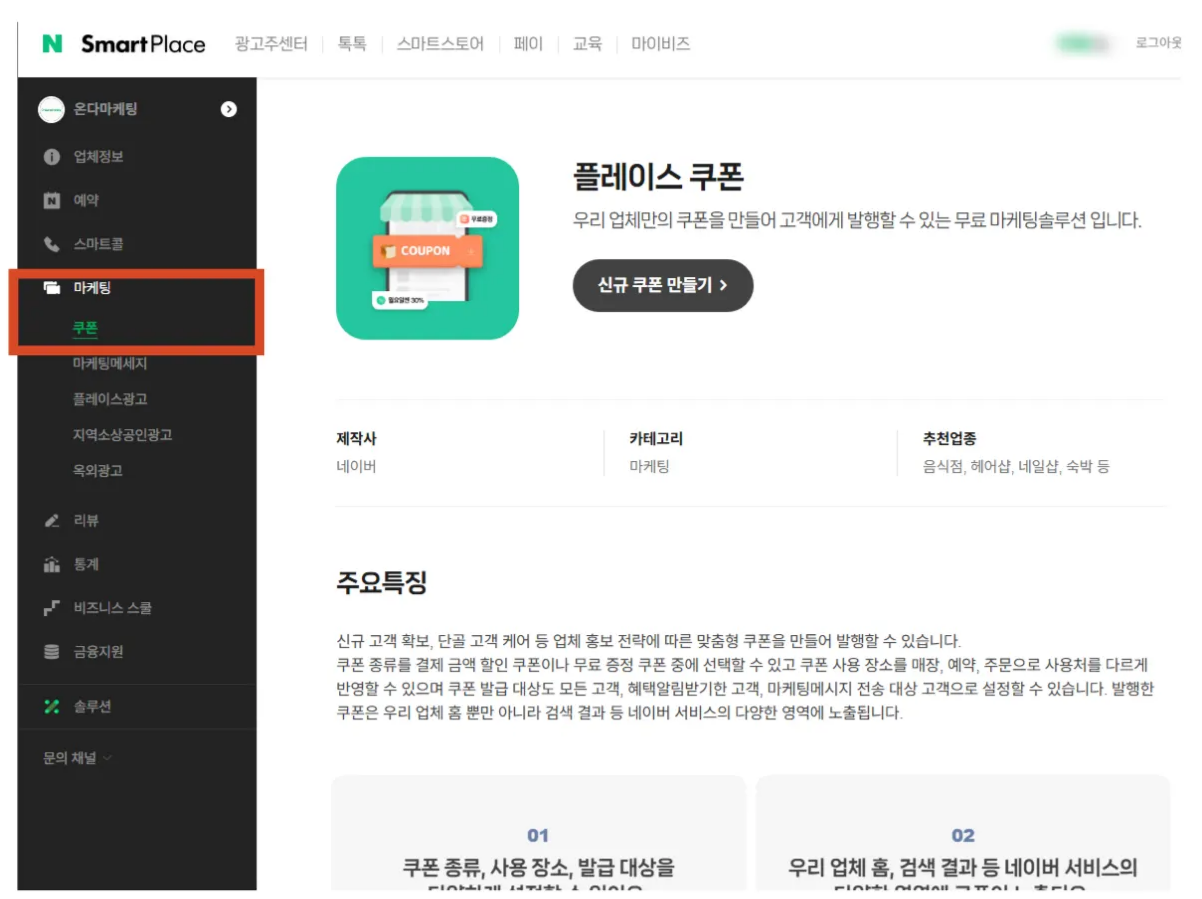Open 스마트스토어 in the top navigation
The height and width of the screenshot is (899, 1202).
440,44
